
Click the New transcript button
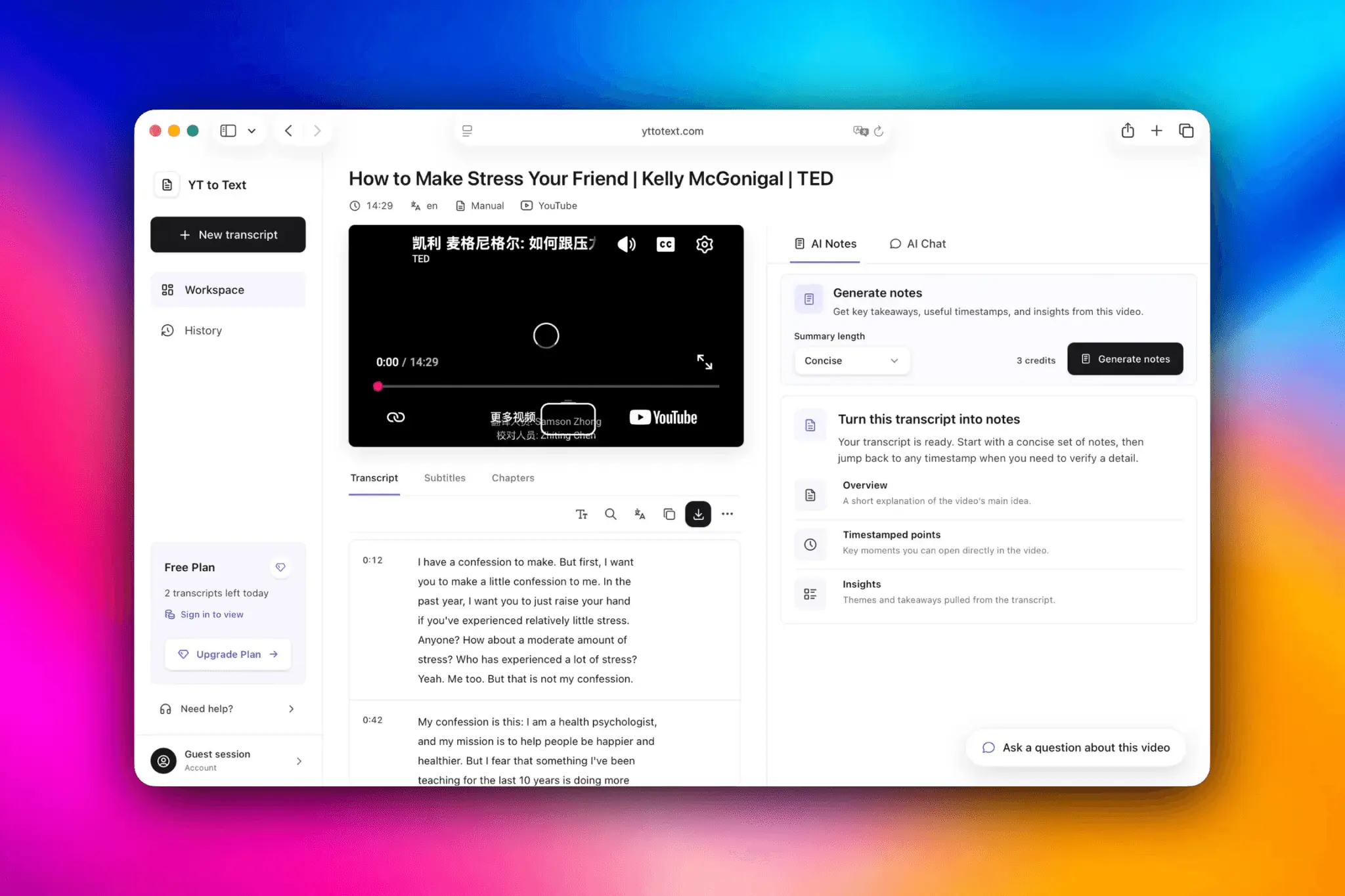(228, 234)
